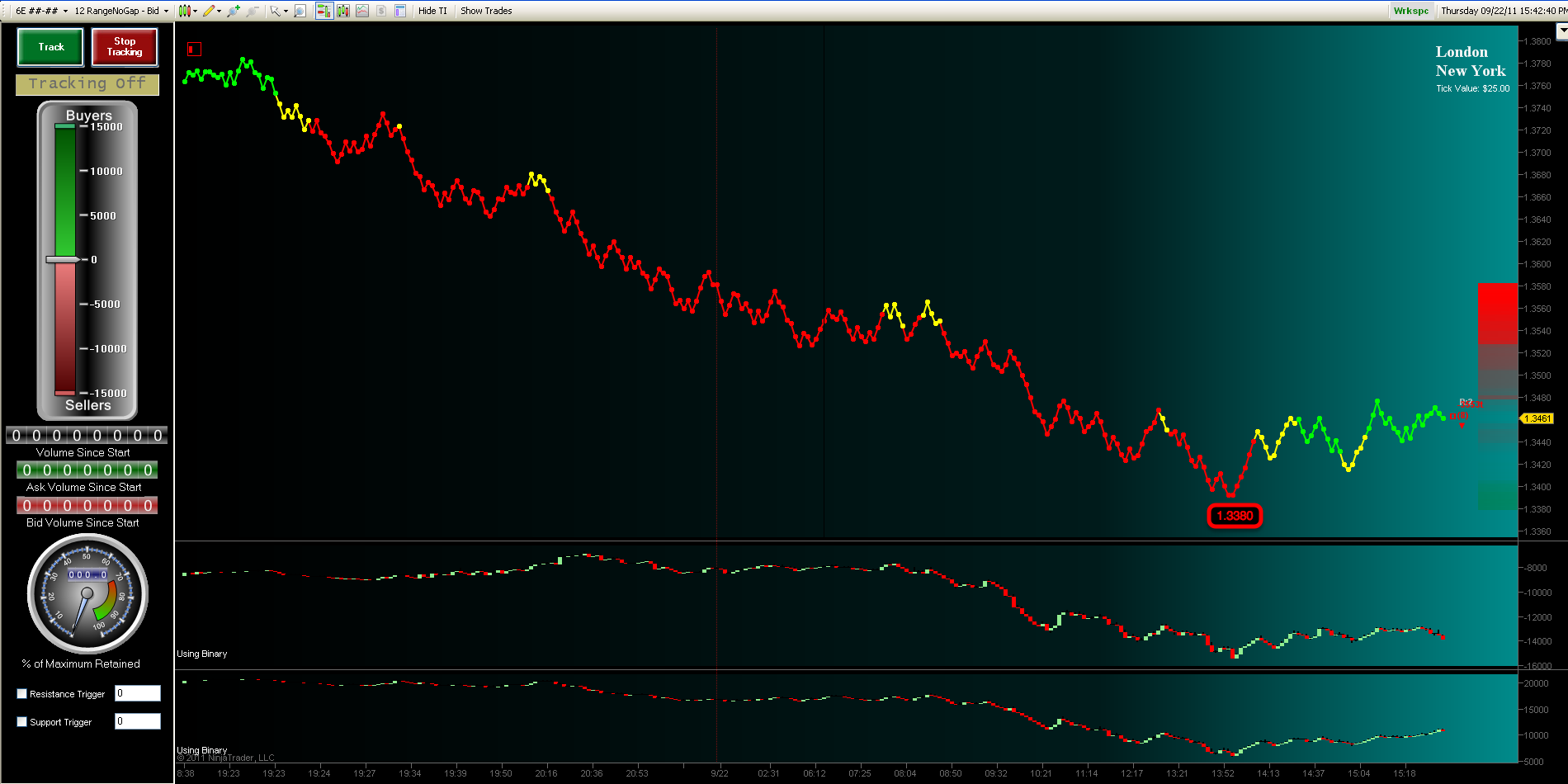Click the 2011 NinjaTrader, LLC copyright text
1568x784 pixels.
coord(225,758)
